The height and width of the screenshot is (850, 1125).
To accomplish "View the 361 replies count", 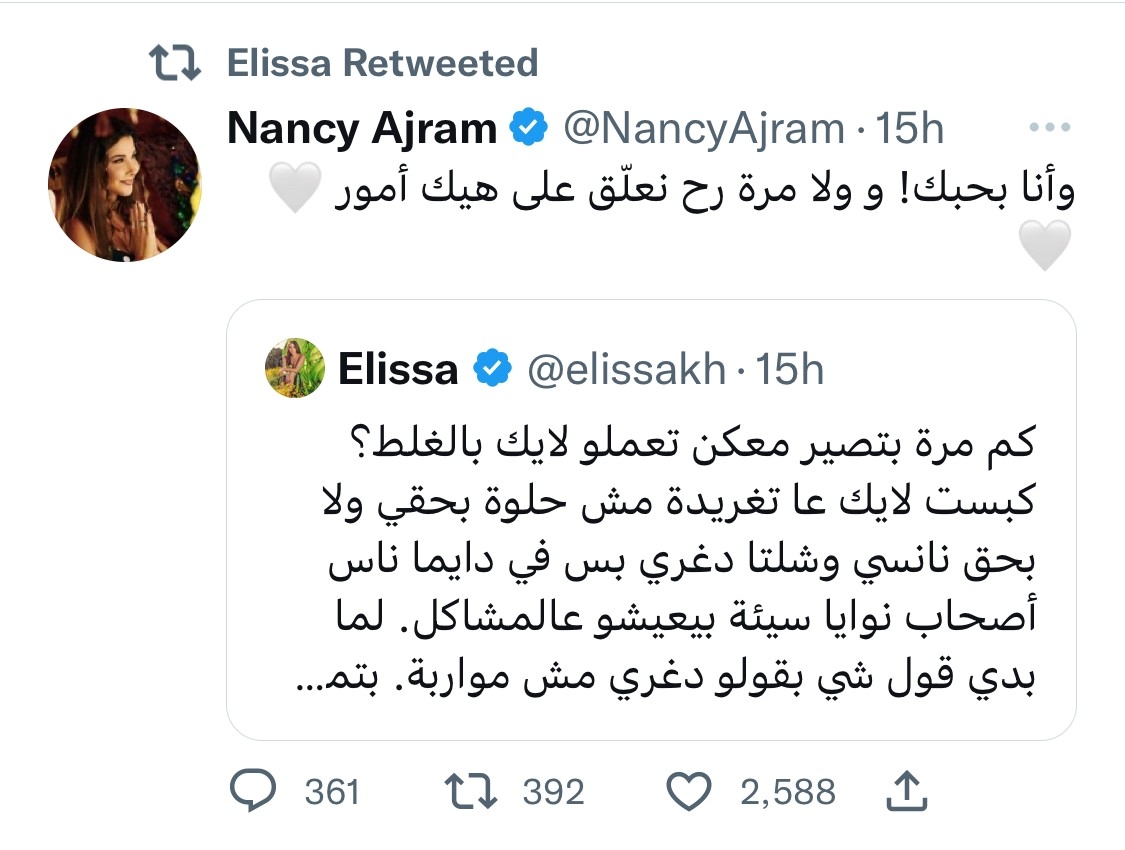I will pos(331,791).
